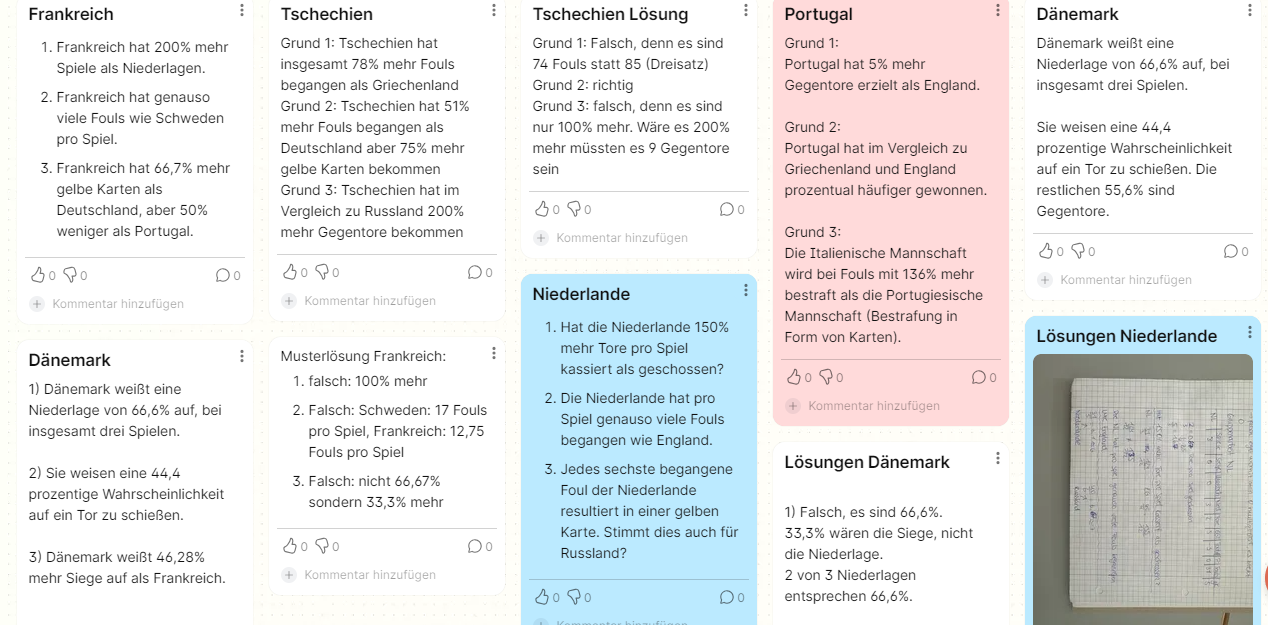Toggle thumbs up on Tschechien Lösung card
Image resolution: width=1268 pixels, height=625 pixels.
[x=542, y=209]
